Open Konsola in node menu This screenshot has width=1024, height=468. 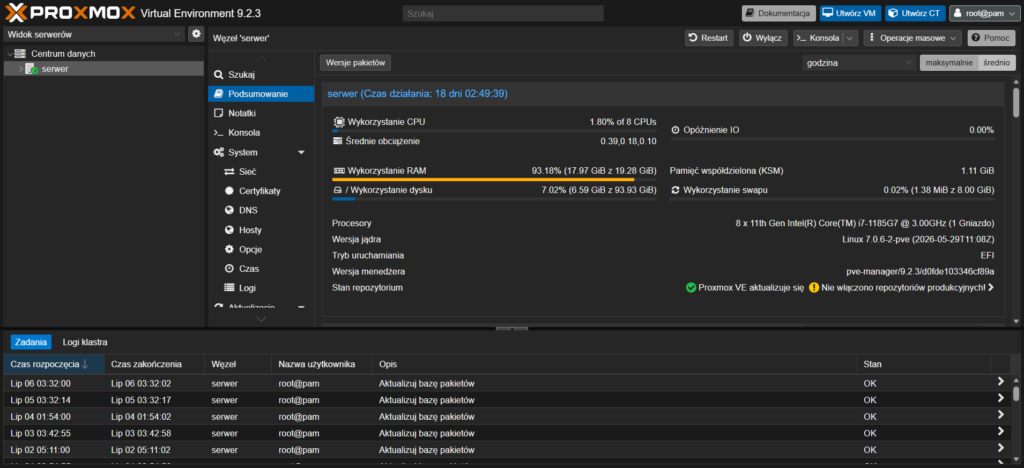pos(261,133)
